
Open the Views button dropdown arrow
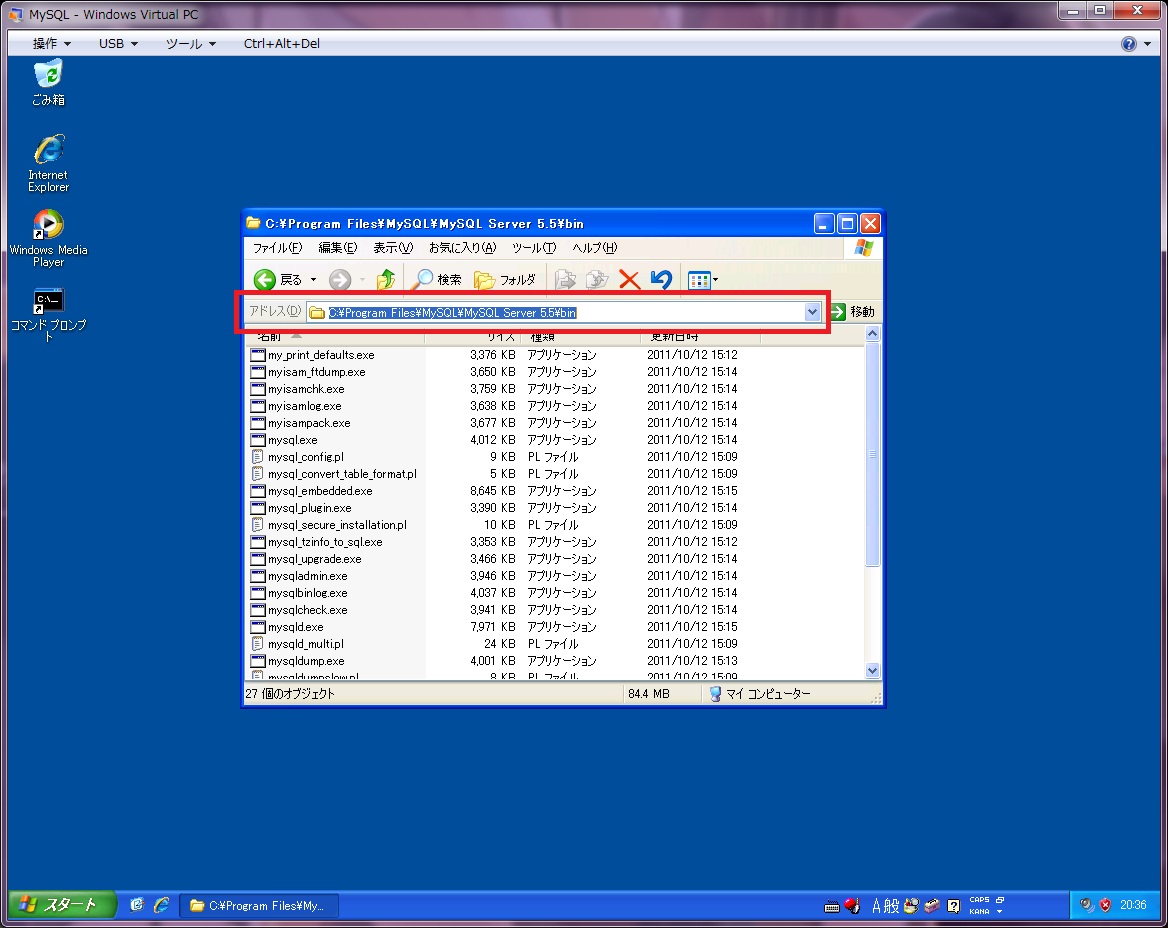pyautogui.click(x=716, y=281)
